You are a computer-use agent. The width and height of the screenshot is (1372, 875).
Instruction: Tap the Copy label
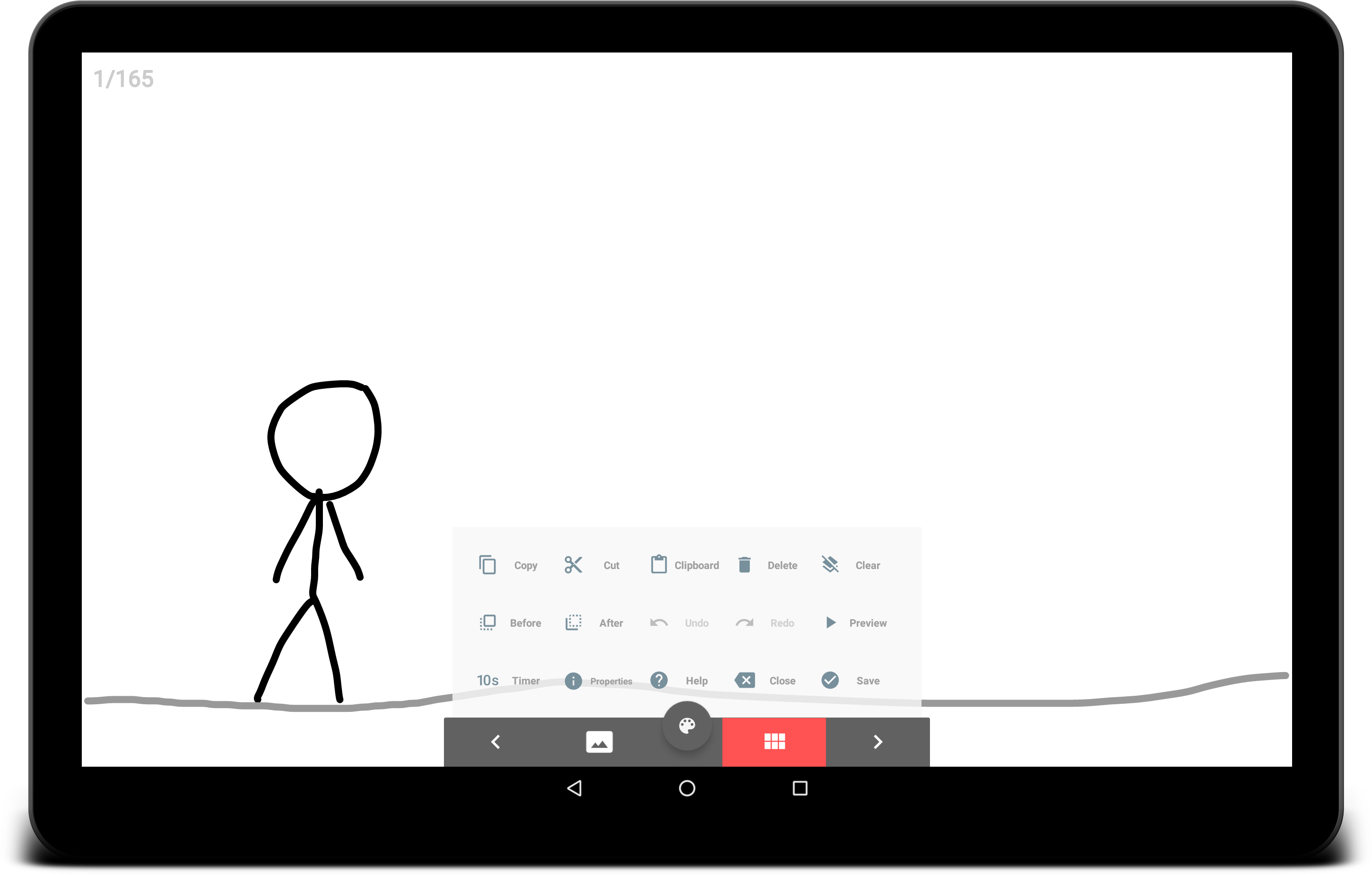pyautogui.click(x=525, y=566)
